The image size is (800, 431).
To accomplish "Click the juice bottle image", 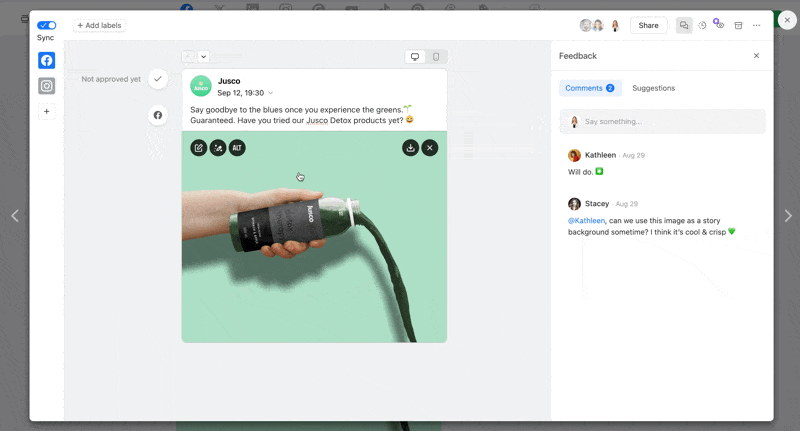I will click(x=314, y=237).
